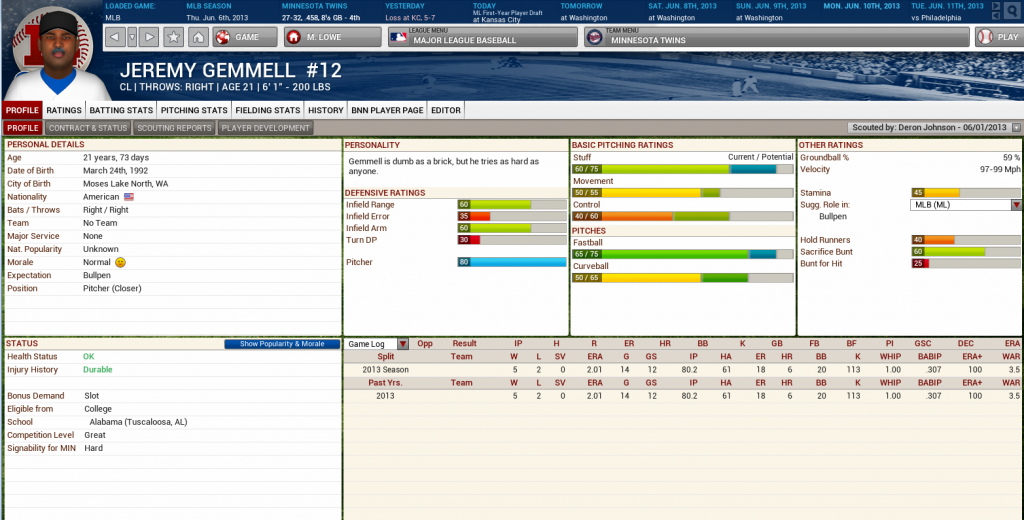Open the BNN Player Page tab
The image size is (1024, 520).
[387, 110]
